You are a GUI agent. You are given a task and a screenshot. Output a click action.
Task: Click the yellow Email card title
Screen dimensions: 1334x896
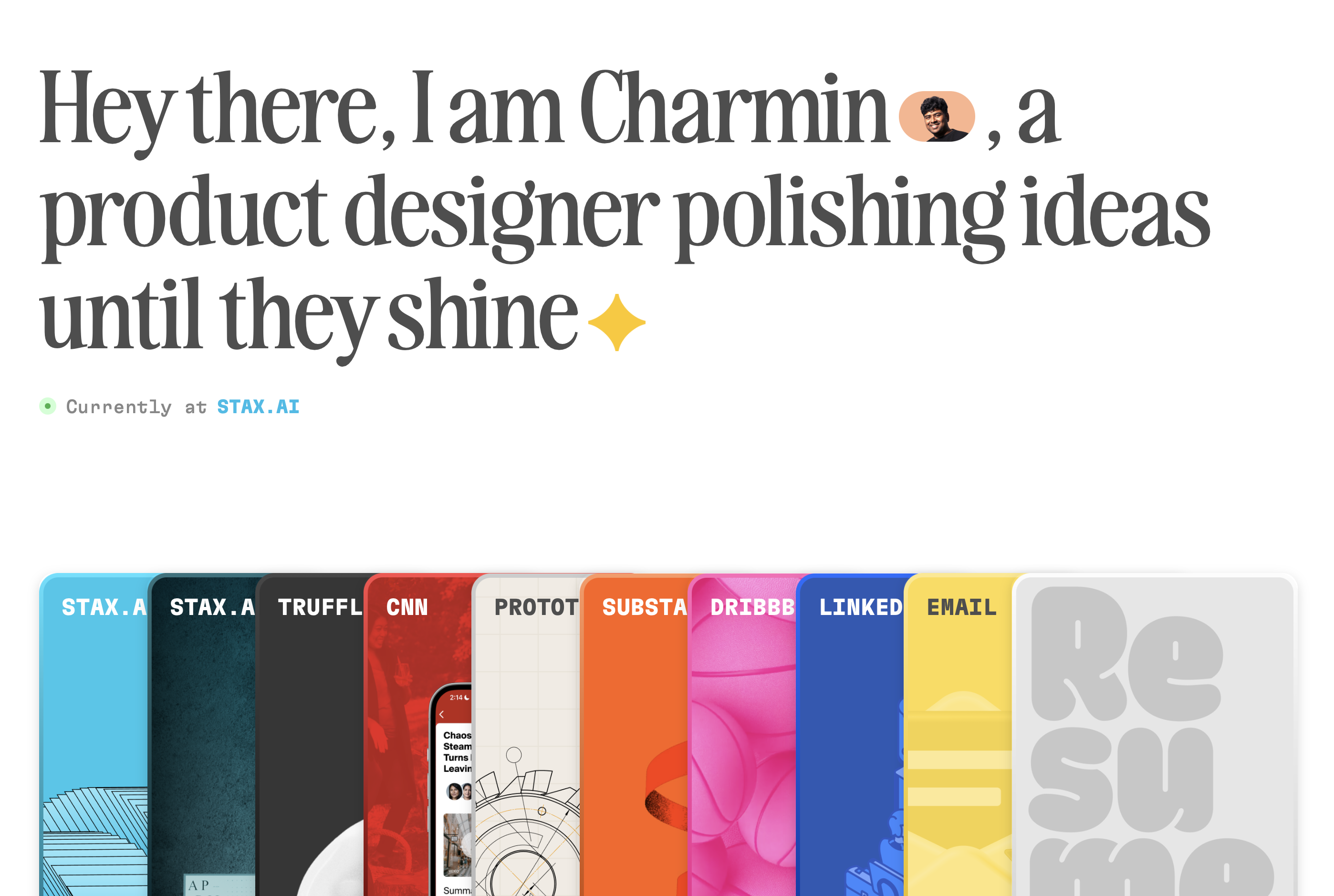[x=961, y=607]
